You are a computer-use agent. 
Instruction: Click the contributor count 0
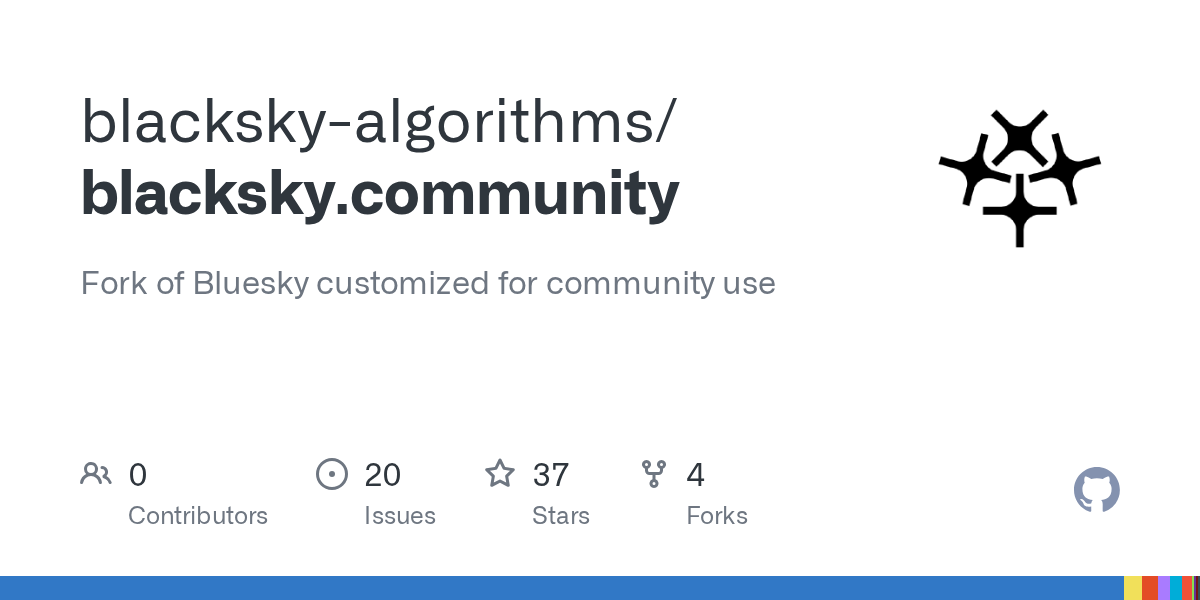[138, 475]
